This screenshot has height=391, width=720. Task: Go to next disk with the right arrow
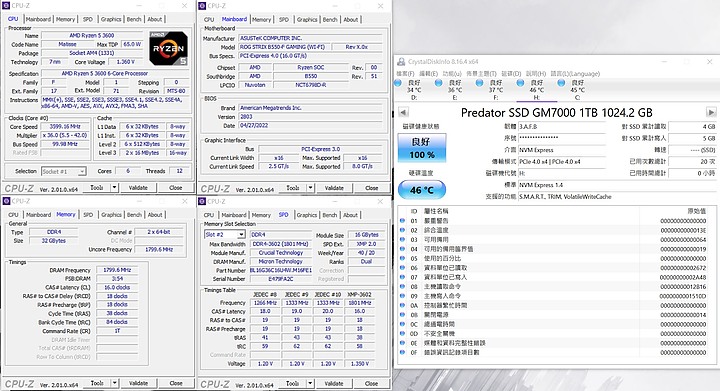click(710, 112)
